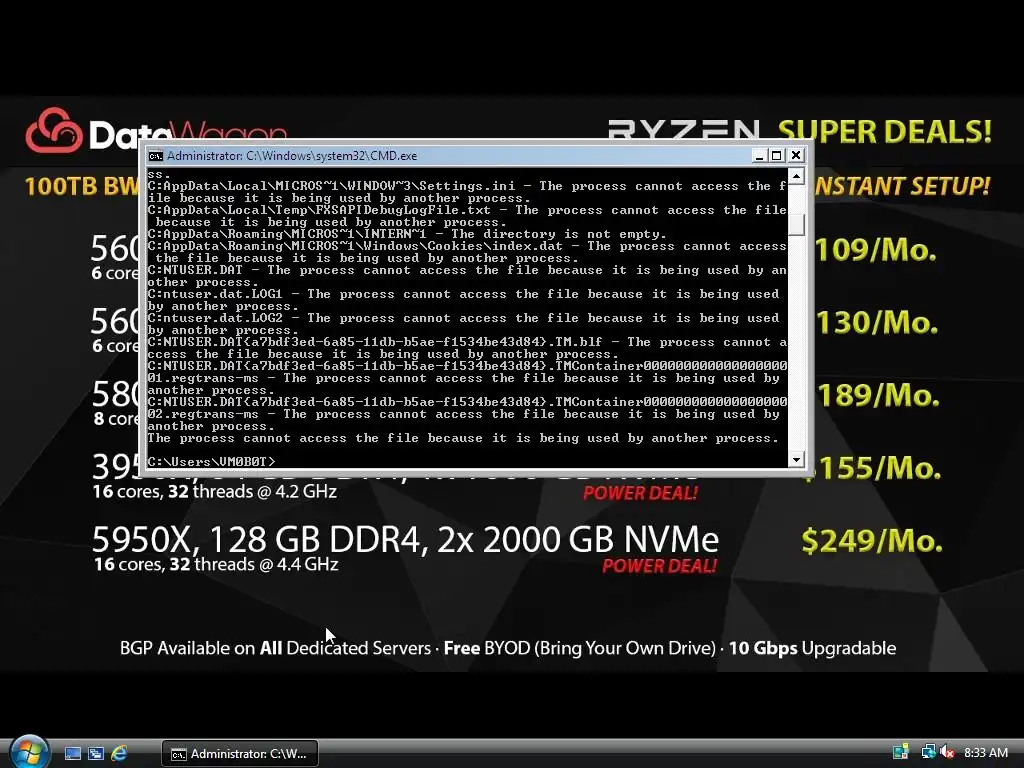
Task: Click the CMD vertical scrollbar thumb
Action: (x=796, y=224)
